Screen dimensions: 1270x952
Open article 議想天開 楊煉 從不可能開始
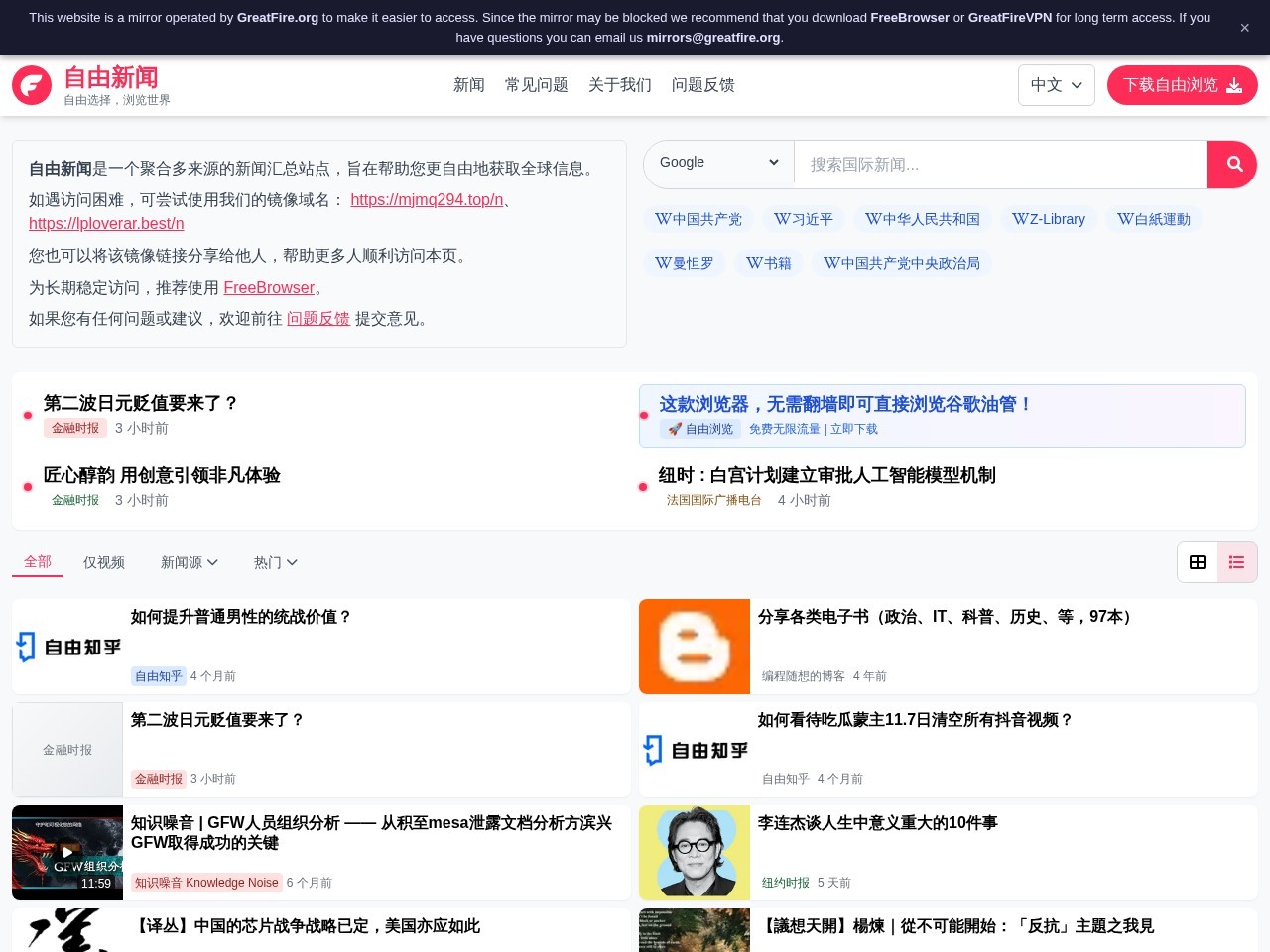tap(956, 926)
